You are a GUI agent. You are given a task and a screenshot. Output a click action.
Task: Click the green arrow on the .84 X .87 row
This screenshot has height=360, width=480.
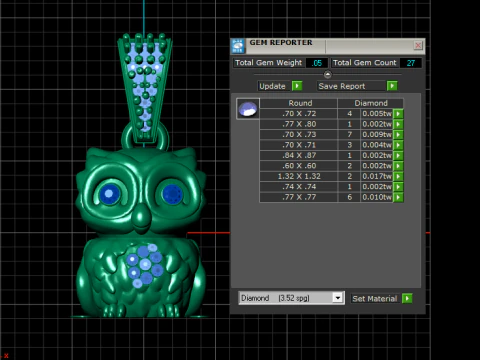[x=398, y=155]
